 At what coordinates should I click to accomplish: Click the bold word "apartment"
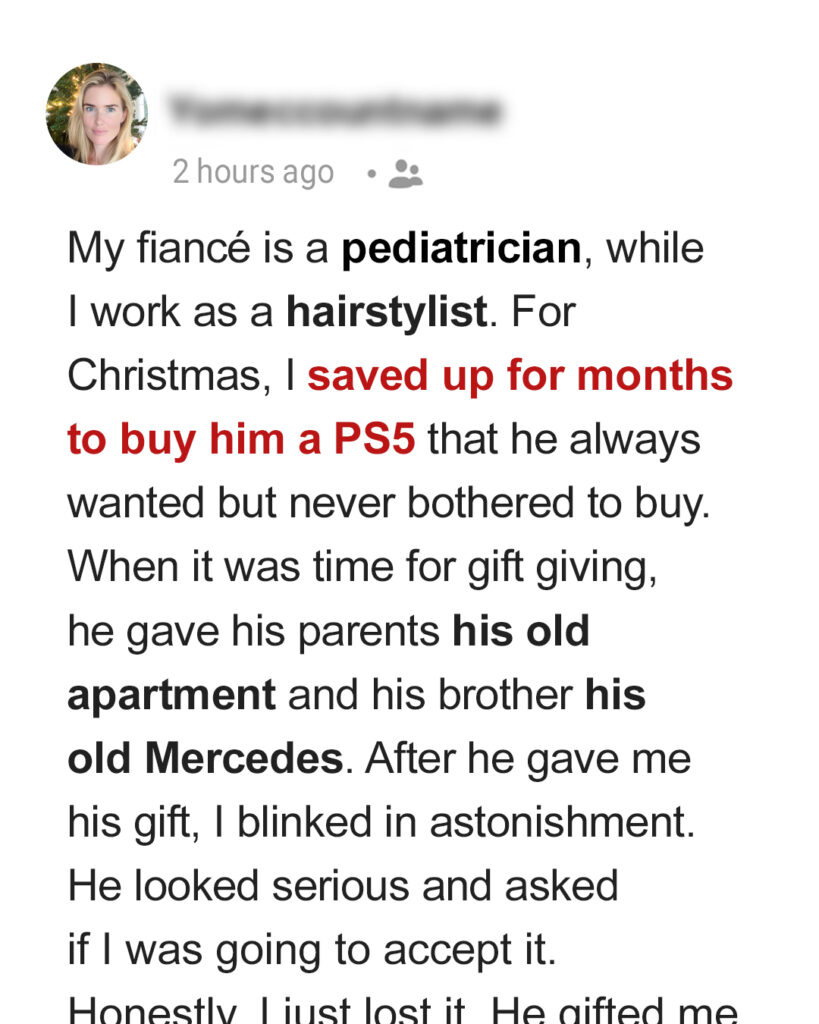point(172,695)
